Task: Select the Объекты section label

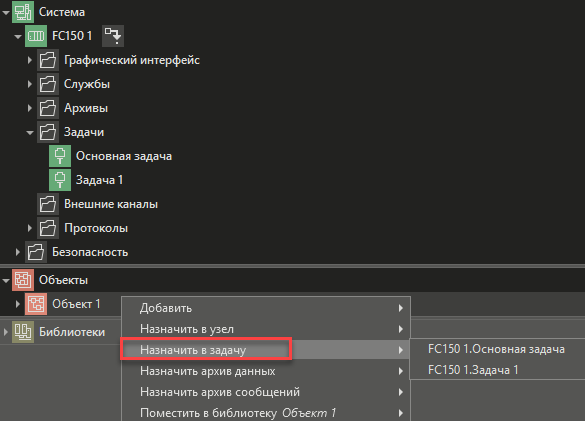Action: click(63, 280)
